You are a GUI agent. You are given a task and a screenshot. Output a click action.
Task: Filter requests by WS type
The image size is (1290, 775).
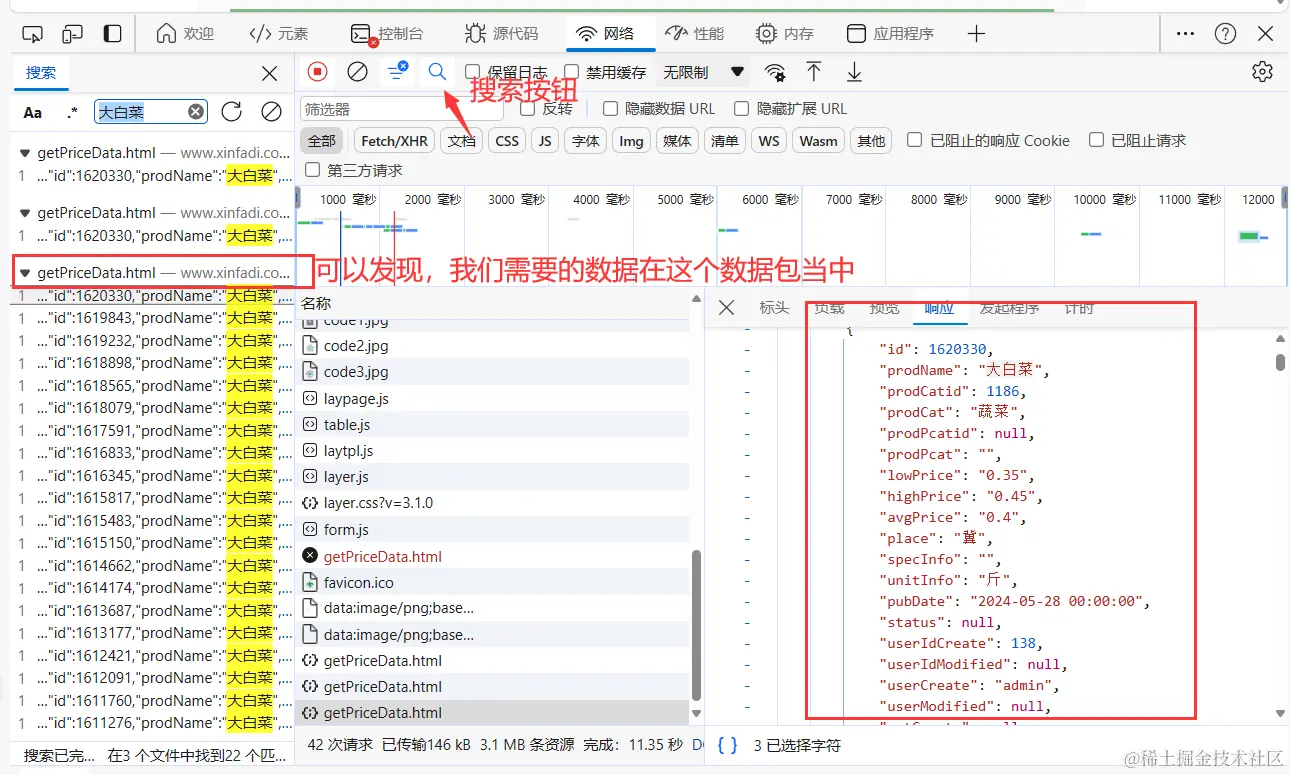769,141
